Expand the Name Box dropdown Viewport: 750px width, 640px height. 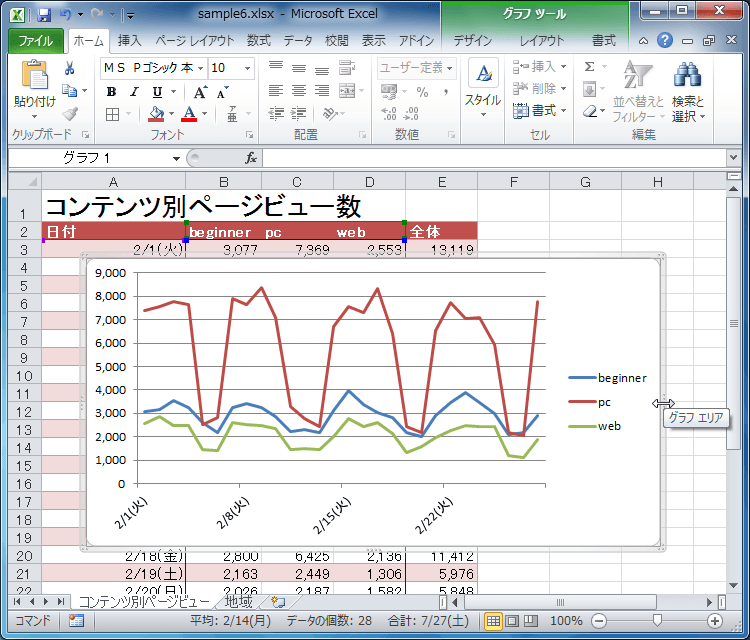pos(176,158)
